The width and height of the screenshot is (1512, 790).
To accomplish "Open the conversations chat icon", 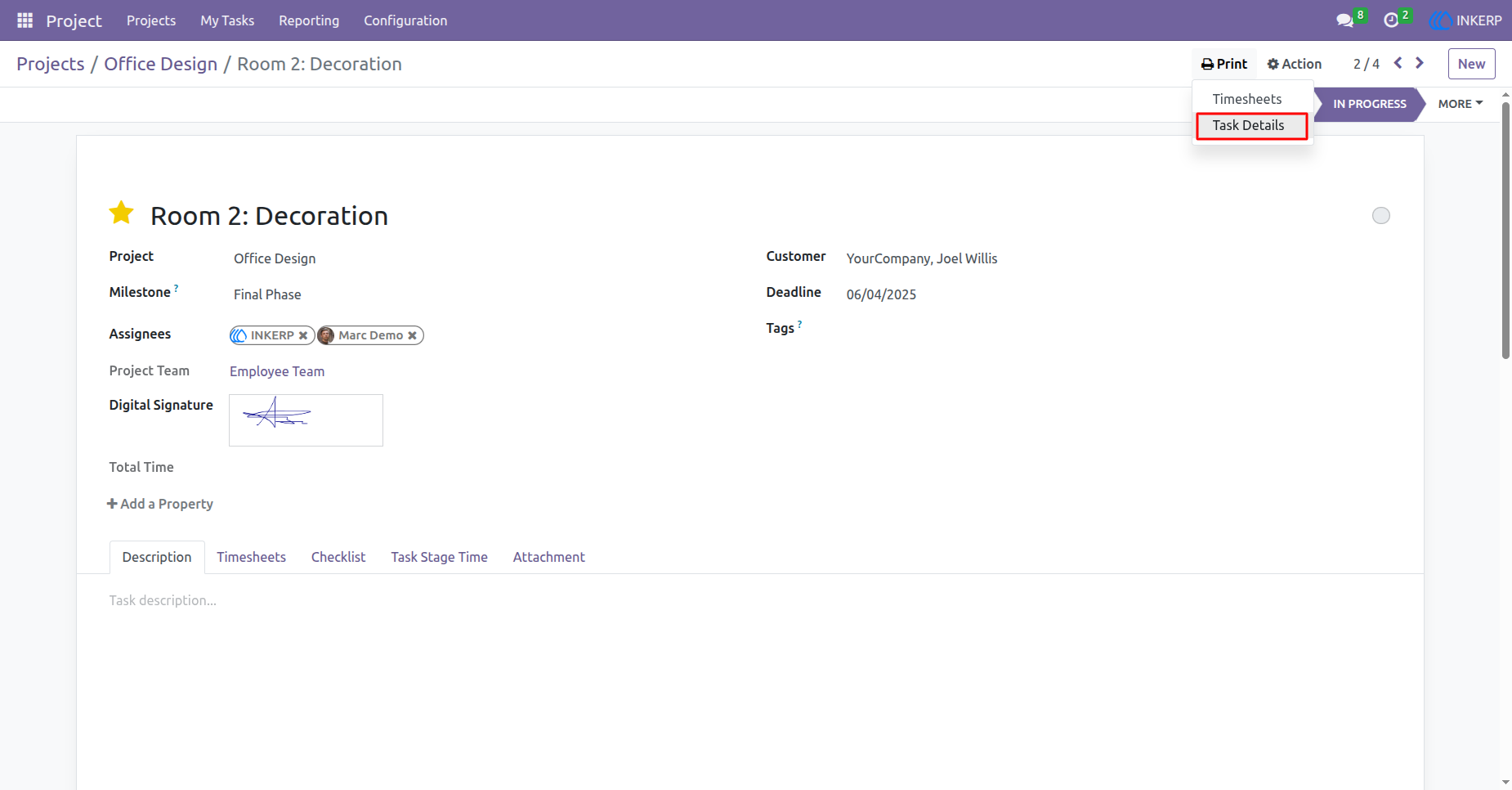I will (1344, 20).
